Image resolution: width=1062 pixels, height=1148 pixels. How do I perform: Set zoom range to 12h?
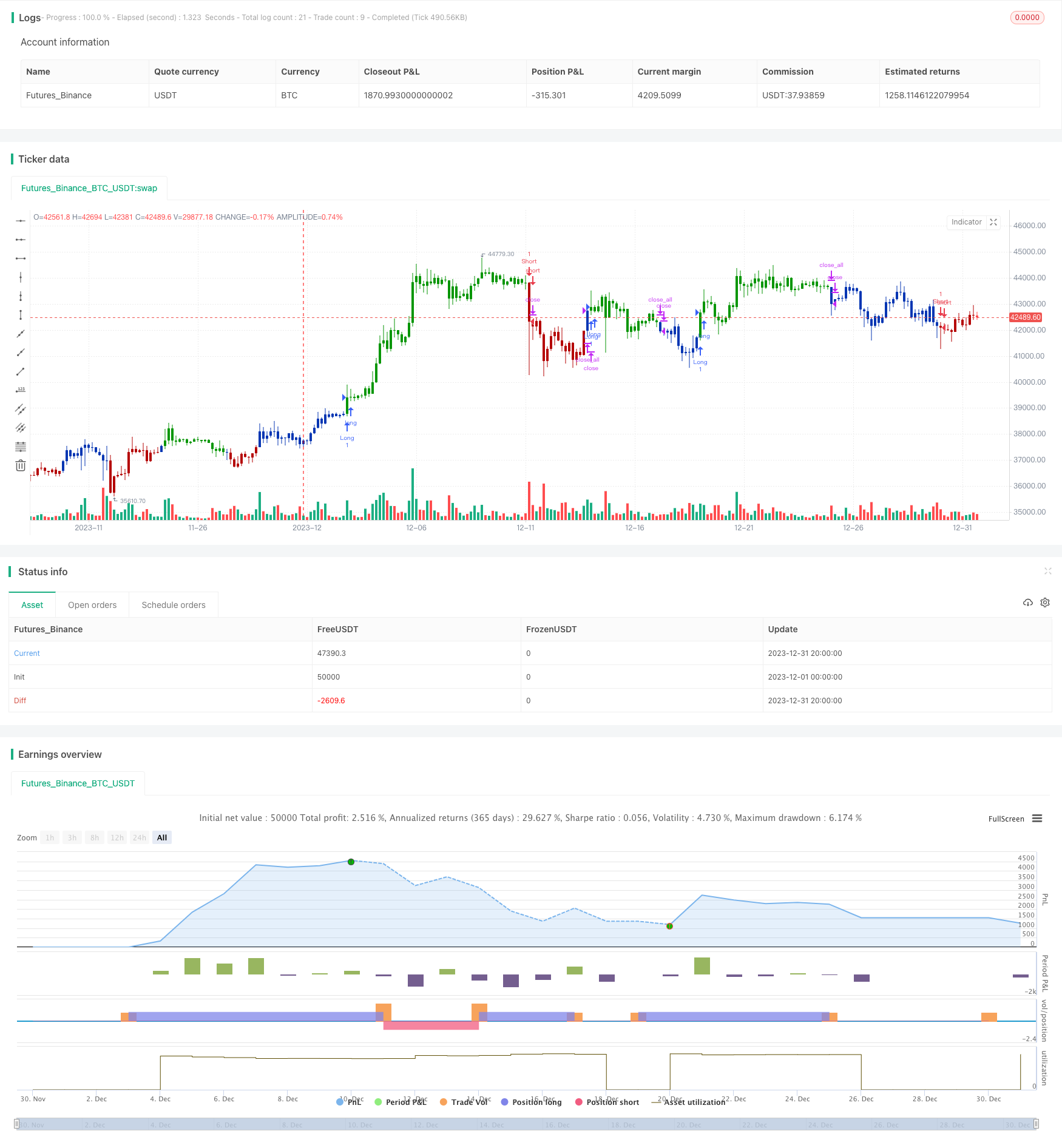tap(117, 837)
